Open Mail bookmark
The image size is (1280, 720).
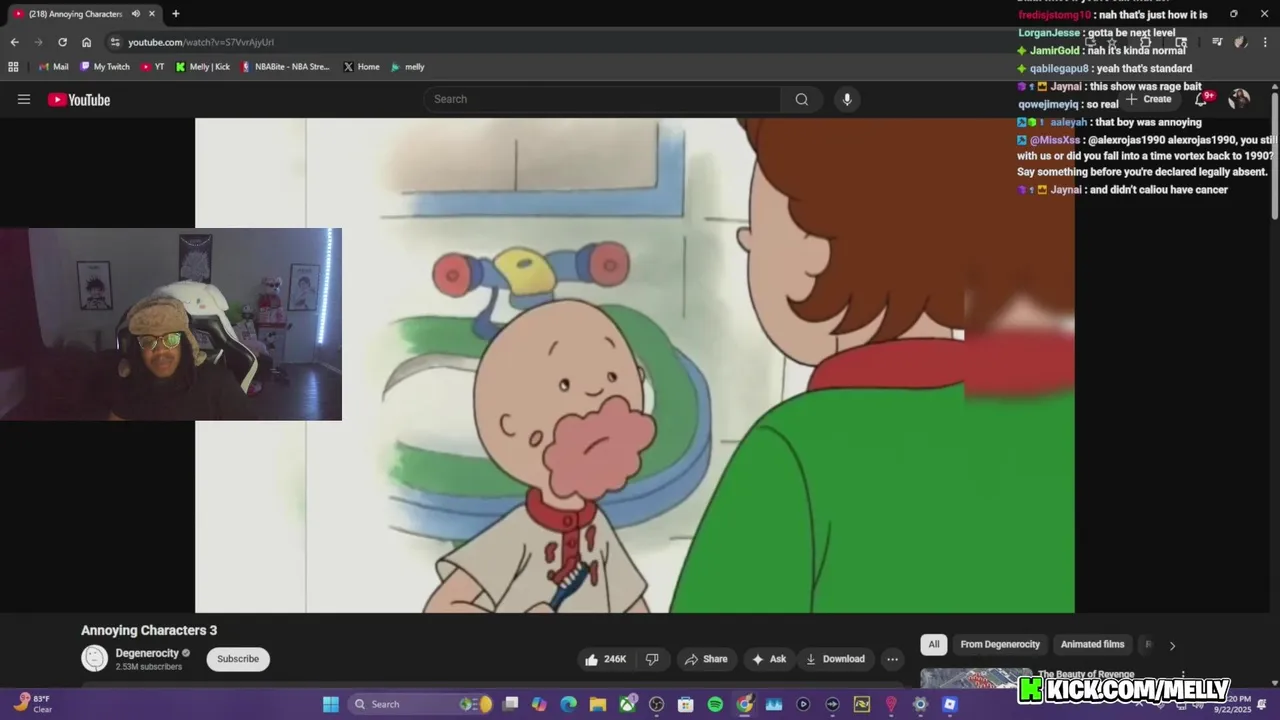point(54,67)
